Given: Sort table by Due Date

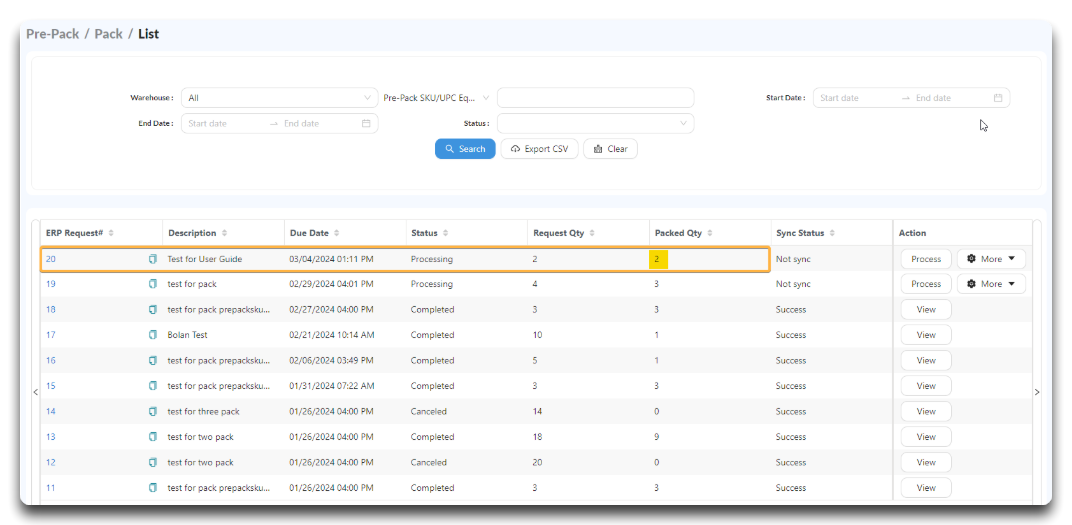Looking at the screenshot, I should 337,233.
